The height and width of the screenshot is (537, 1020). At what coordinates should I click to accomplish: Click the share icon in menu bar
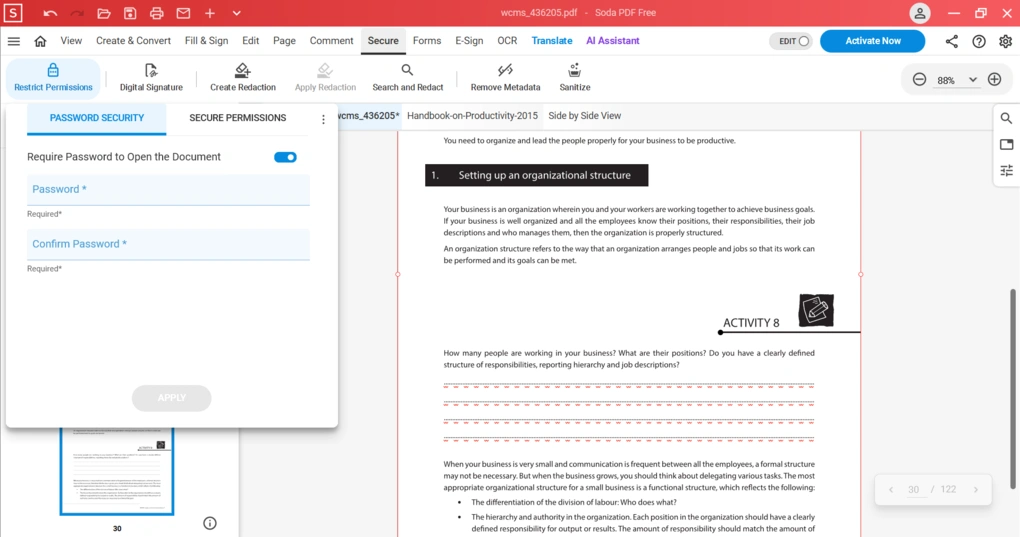[951, 41]
